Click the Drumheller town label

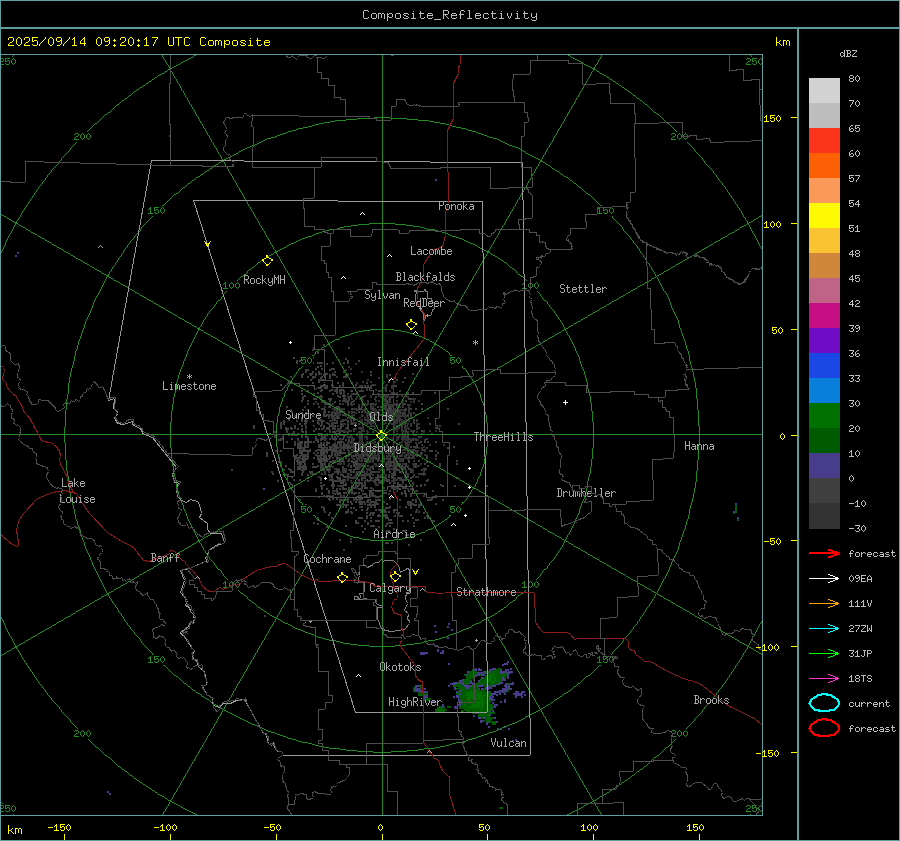pos(586,493)
